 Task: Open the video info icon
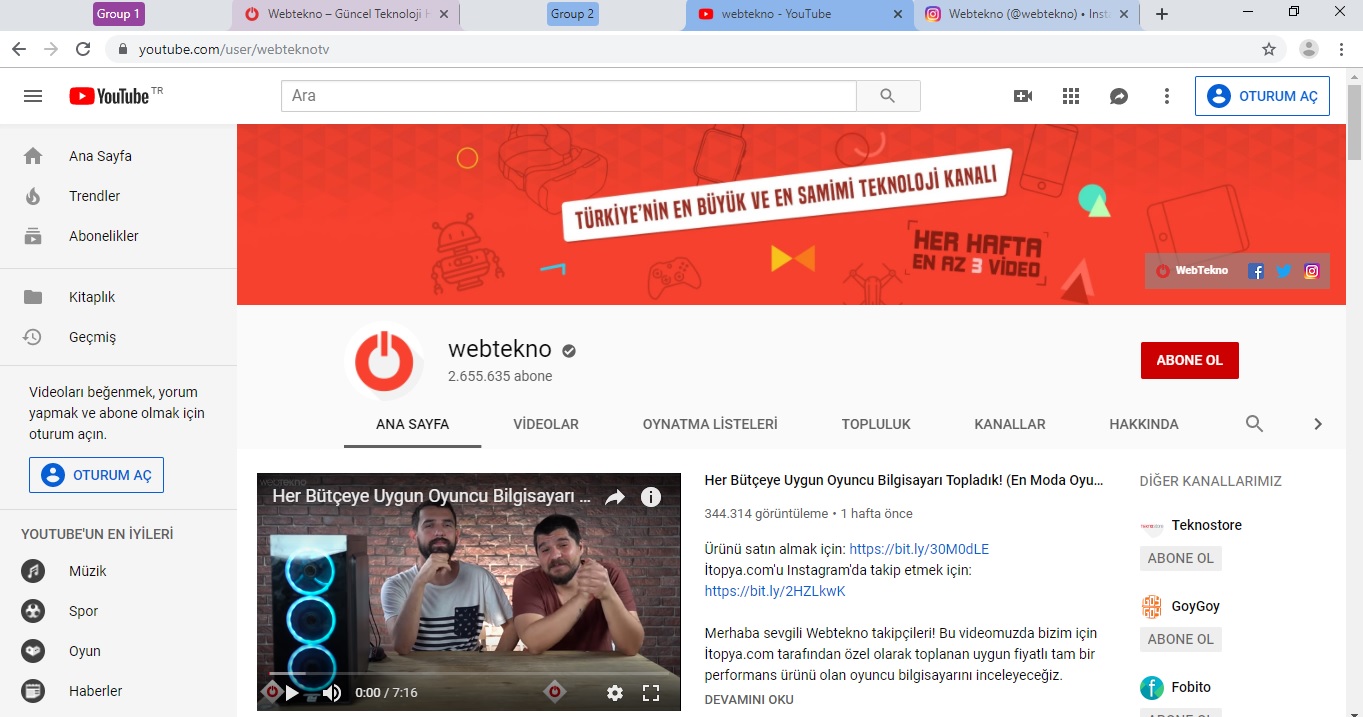(651, 497)
